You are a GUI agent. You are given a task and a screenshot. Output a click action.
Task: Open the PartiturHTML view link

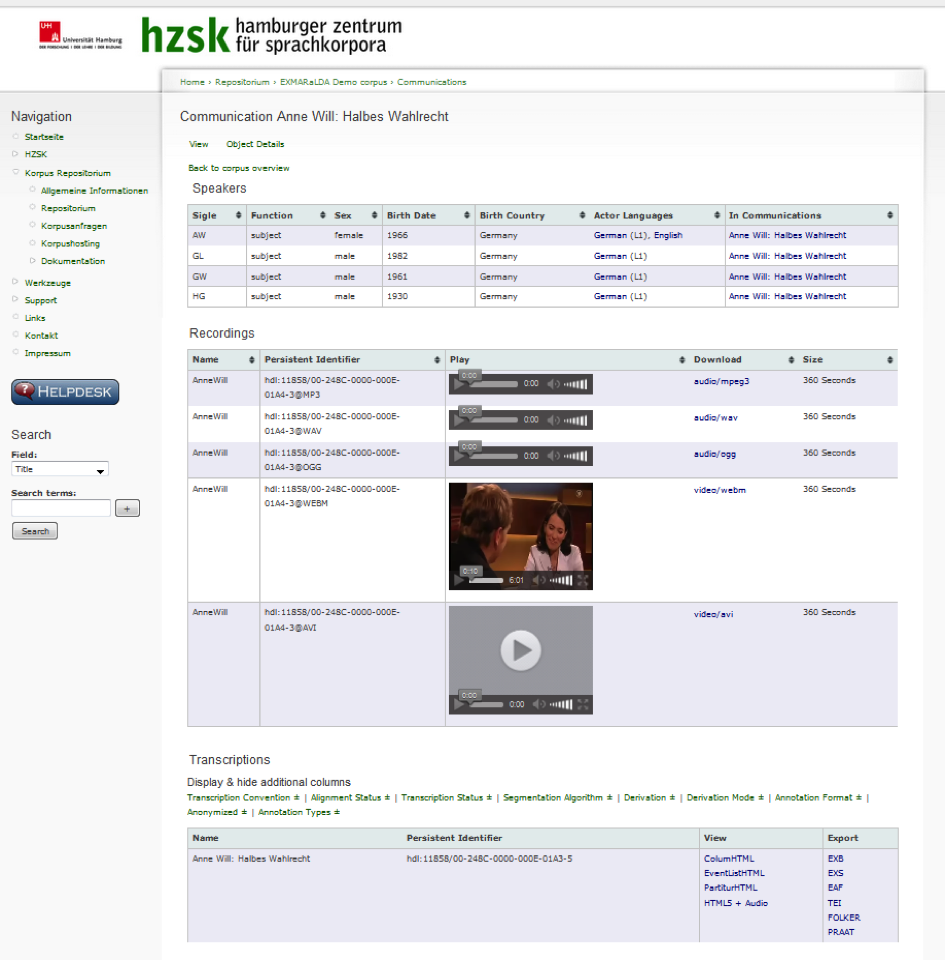(730, 888)
